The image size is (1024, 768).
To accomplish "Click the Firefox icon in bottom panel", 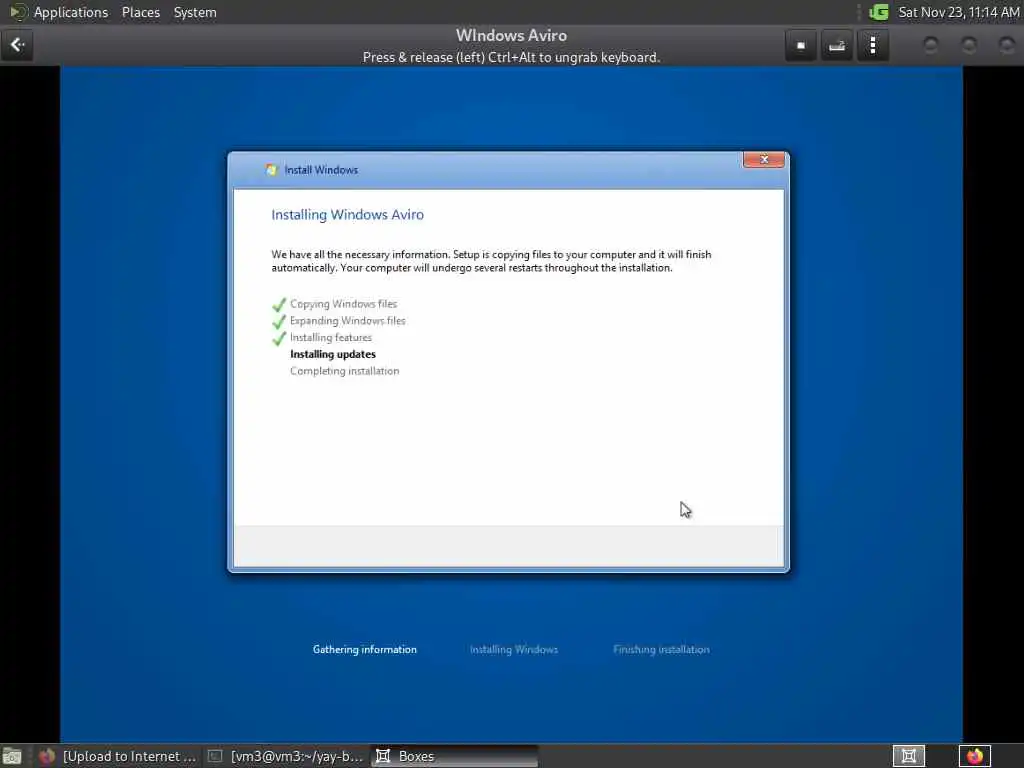I will pyautogui.click(x=975, y=756).
